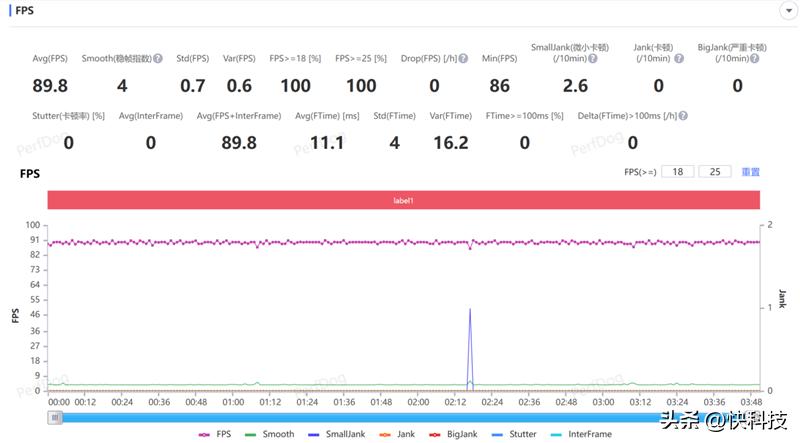Viewport: 800px width, 443px height.
Task: Click the Avg(FPS) value 89.8
Action: click(50, 86)
